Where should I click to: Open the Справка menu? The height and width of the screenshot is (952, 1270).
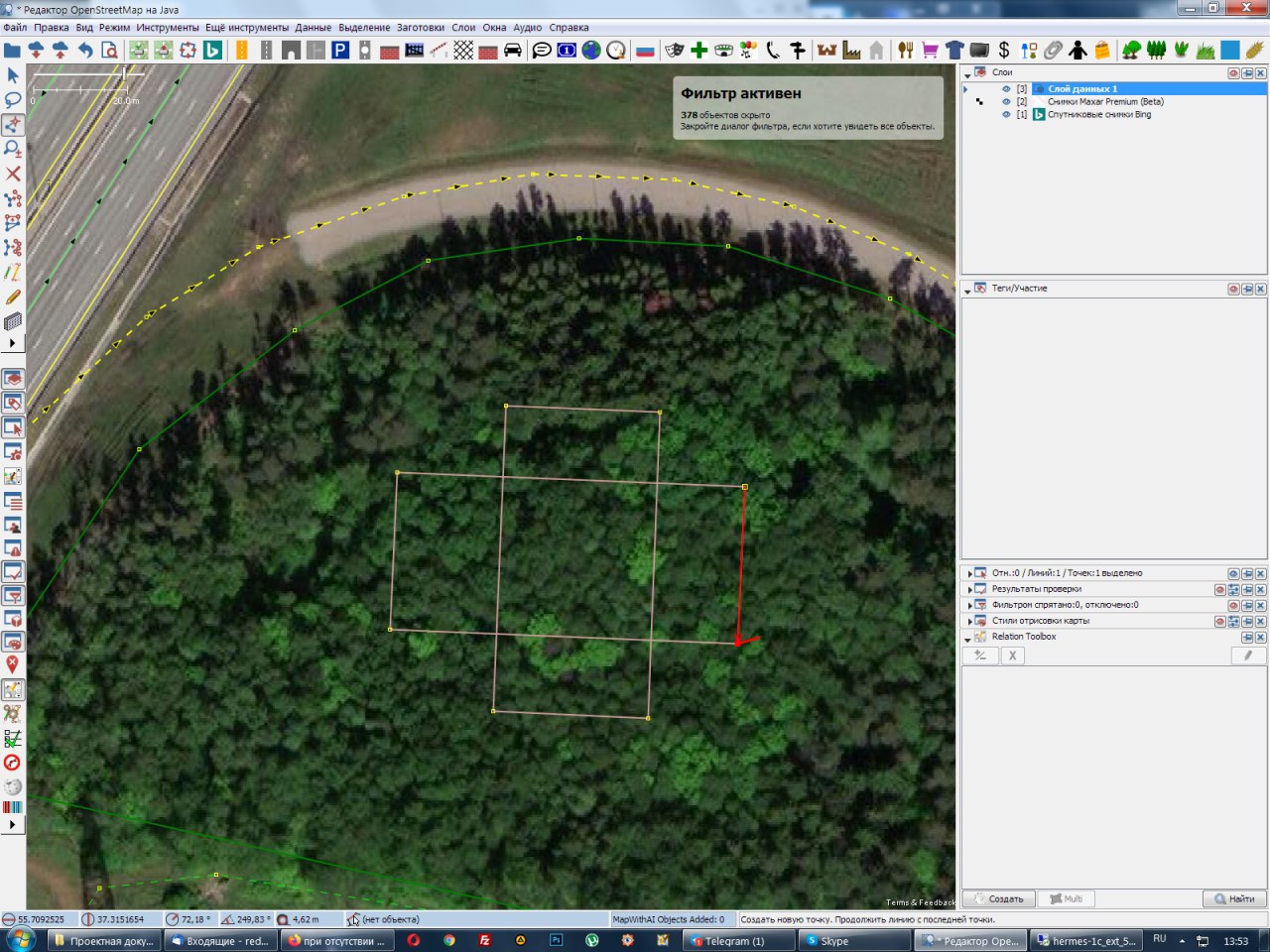coord(569,28)
